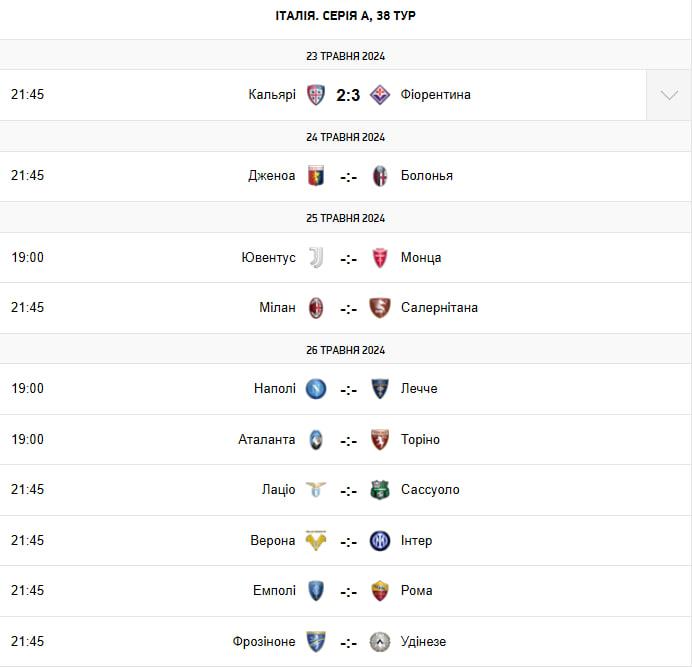This screenshot has width=692, height=668.
Task: Open the 2:3 score of Кальярі match
Action: click(348, 95)
